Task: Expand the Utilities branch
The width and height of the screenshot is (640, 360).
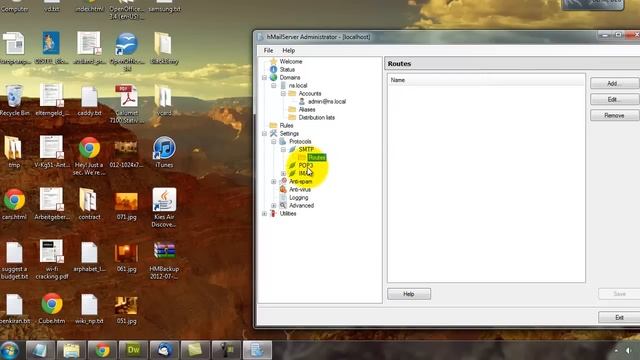Action: (x=264, y=213)
